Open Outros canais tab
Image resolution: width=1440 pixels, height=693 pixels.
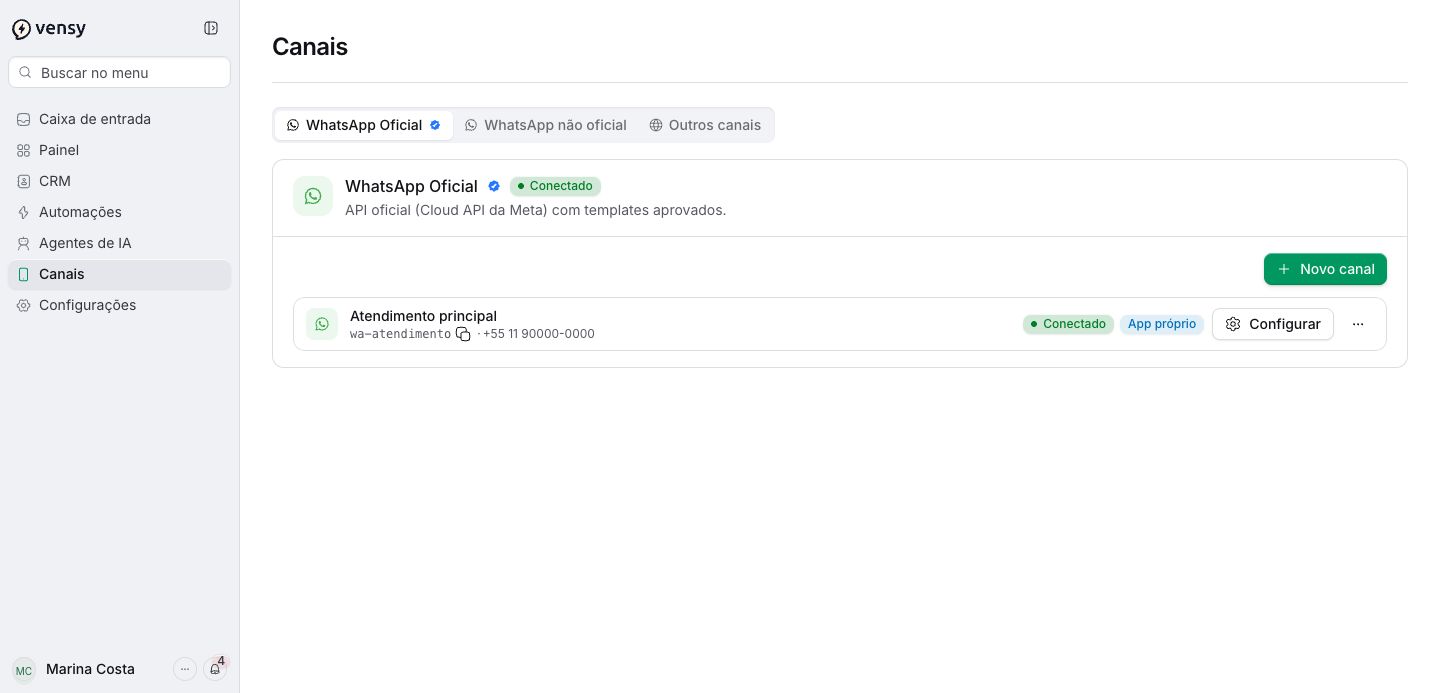[x=705, y=125]
